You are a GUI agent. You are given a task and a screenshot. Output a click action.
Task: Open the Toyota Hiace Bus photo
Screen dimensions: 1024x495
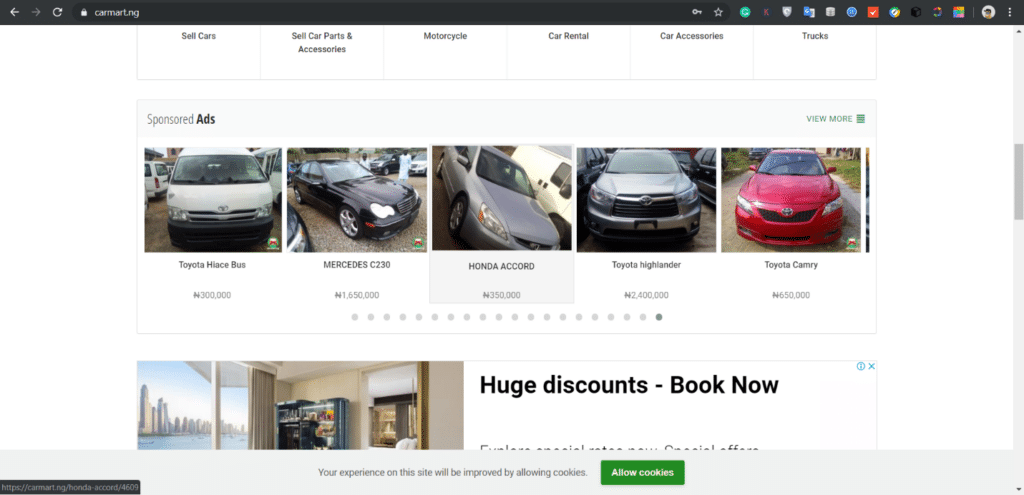click(x=213, y=200)
